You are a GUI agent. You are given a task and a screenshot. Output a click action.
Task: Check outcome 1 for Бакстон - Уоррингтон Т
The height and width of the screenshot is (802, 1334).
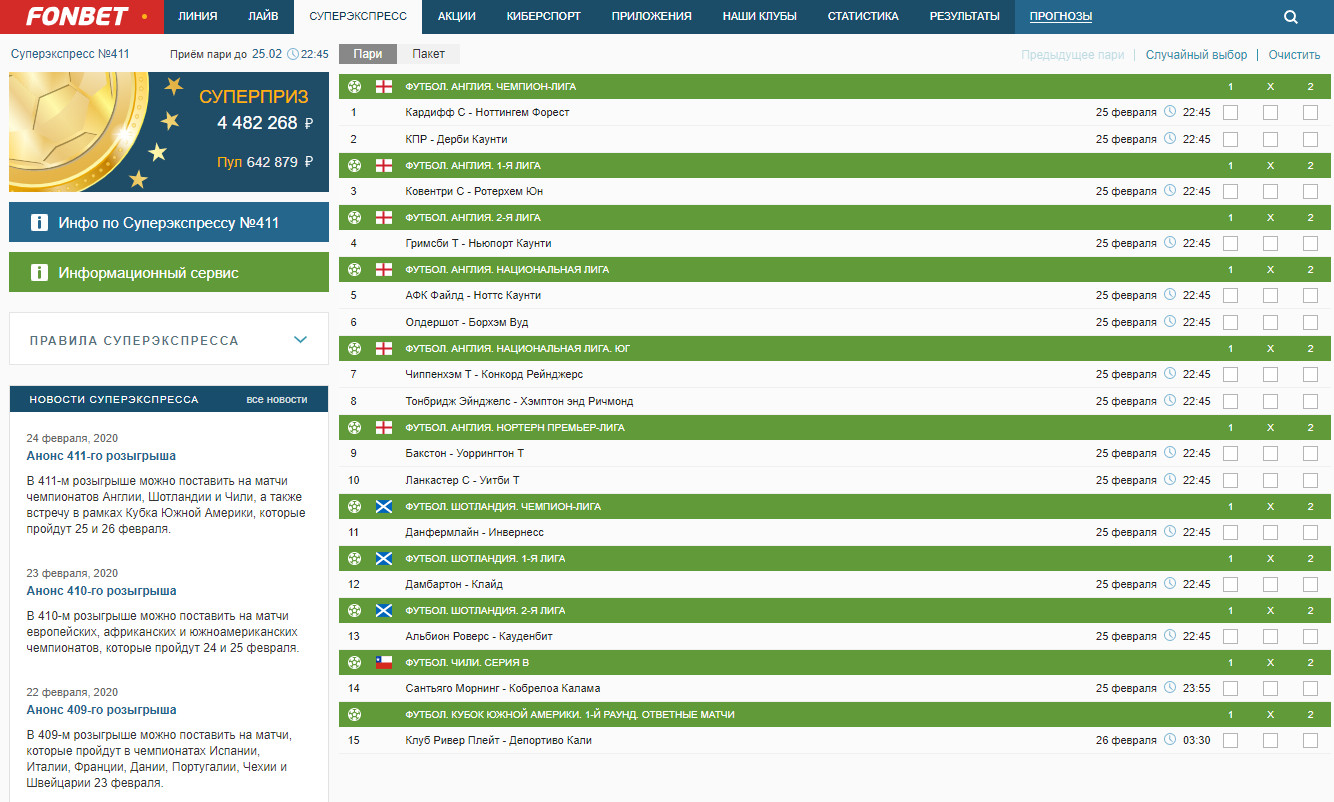[1230, 453]
